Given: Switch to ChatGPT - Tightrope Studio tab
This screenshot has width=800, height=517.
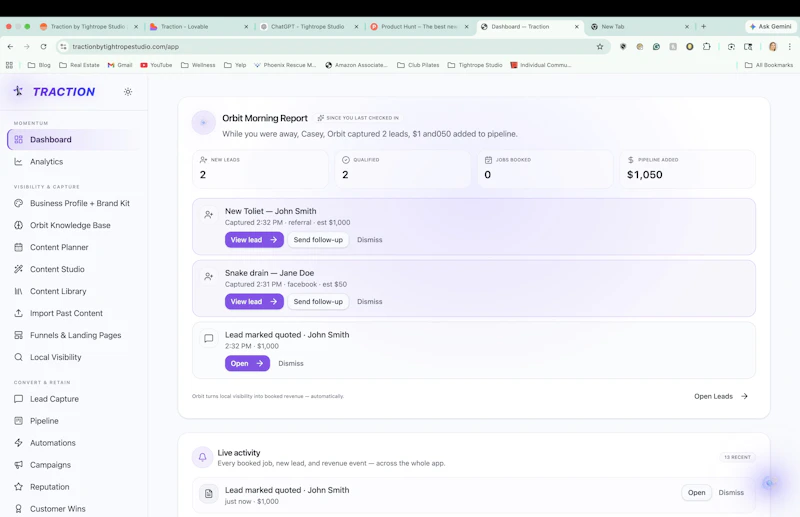Looking at the screenshot, I should tap(308, 27).
